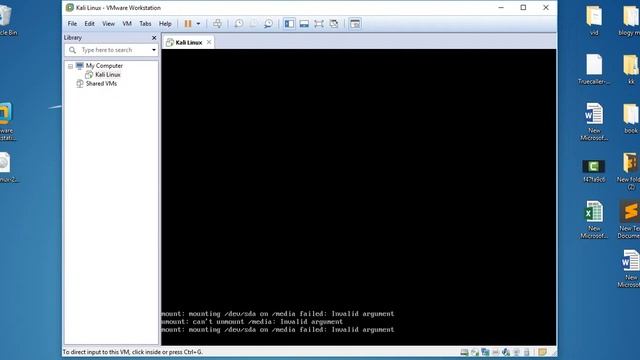The image size is (640, 360).
Task: Open the library search filter dropdown
Action: [154, 50]
